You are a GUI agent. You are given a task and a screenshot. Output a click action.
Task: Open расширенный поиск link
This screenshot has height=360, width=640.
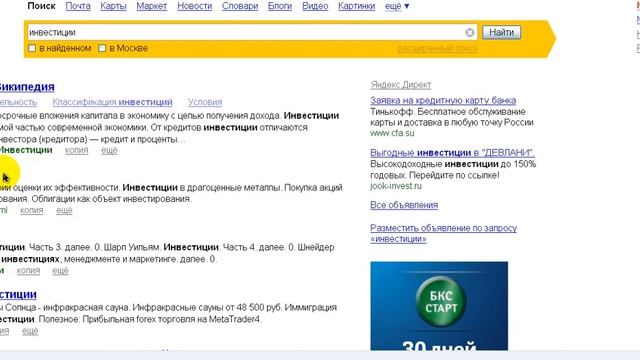pyautogui.click(x=437, y=48)
